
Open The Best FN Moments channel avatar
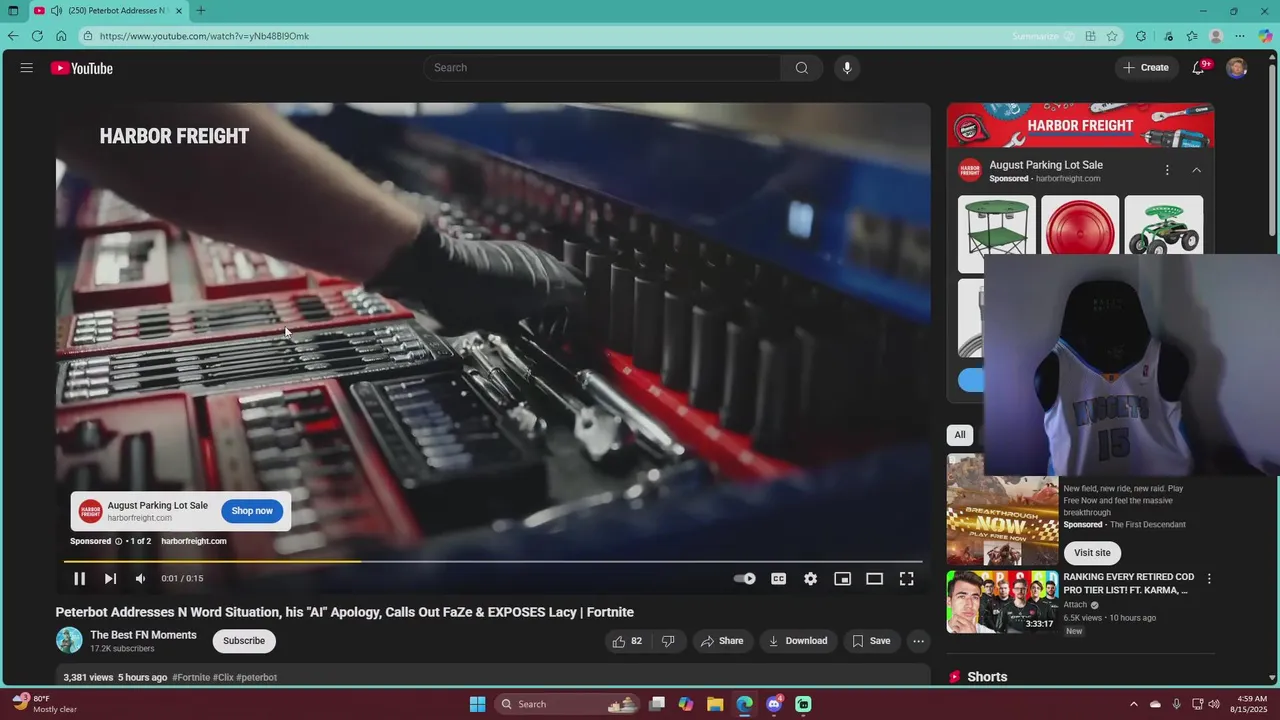(69, 641)
